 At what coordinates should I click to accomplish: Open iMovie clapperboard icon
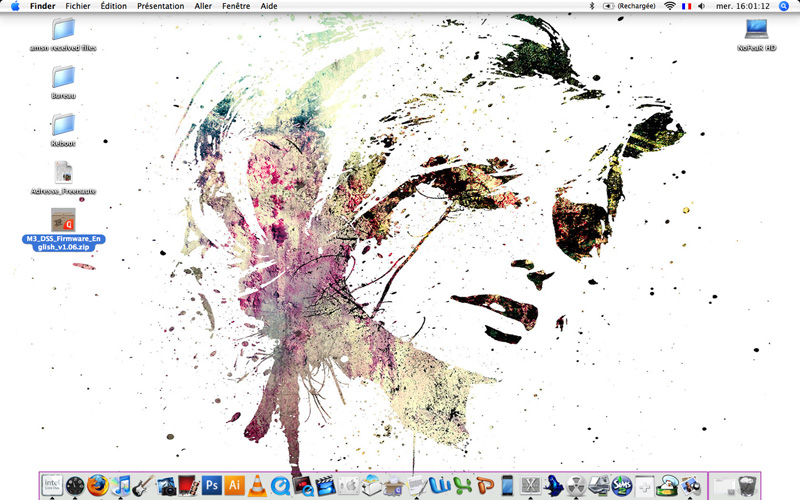click(x=326, y=485)
